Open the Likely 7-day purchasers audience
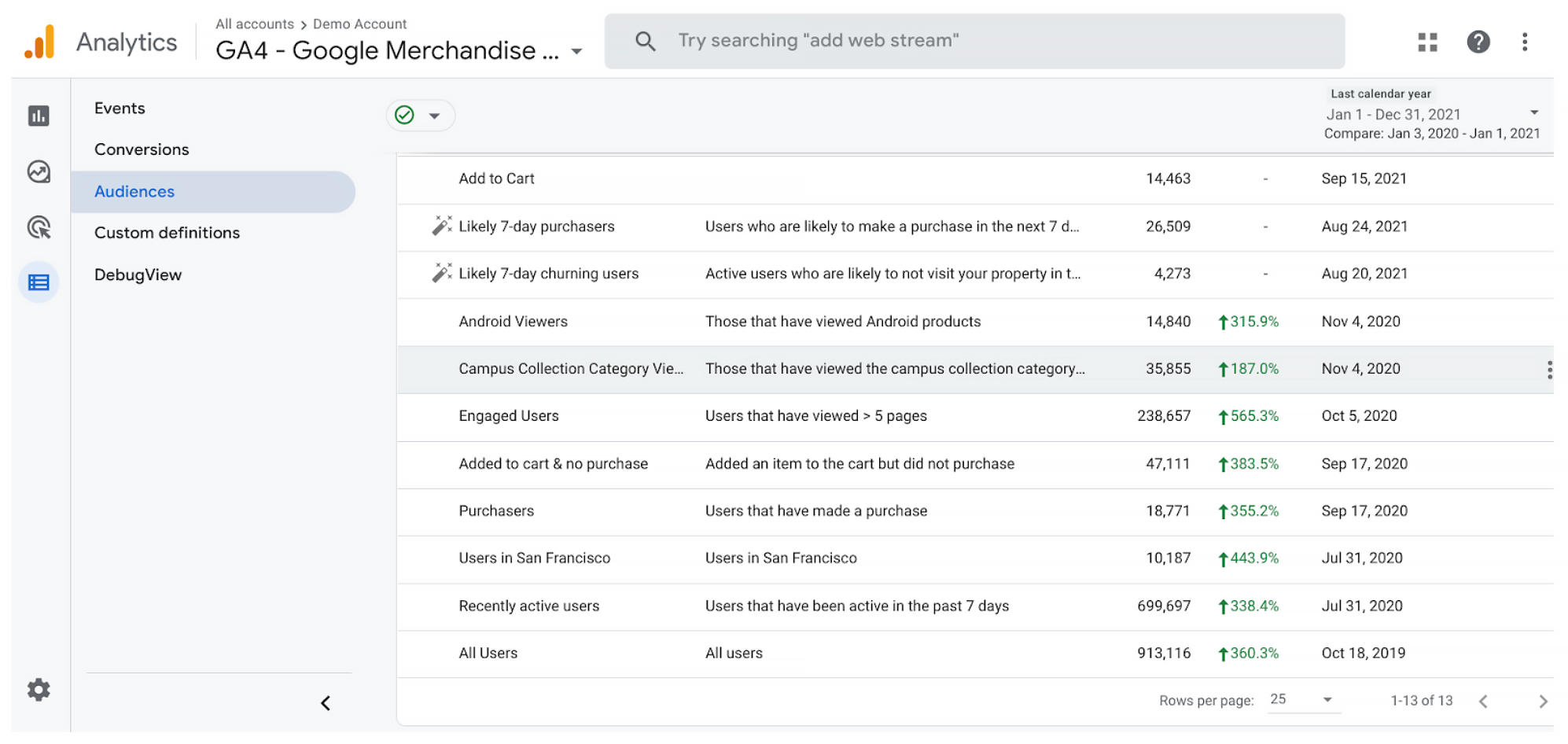The width and height of the screenshot is (1568, 744). pyautogui.click(x=536, y=227)
